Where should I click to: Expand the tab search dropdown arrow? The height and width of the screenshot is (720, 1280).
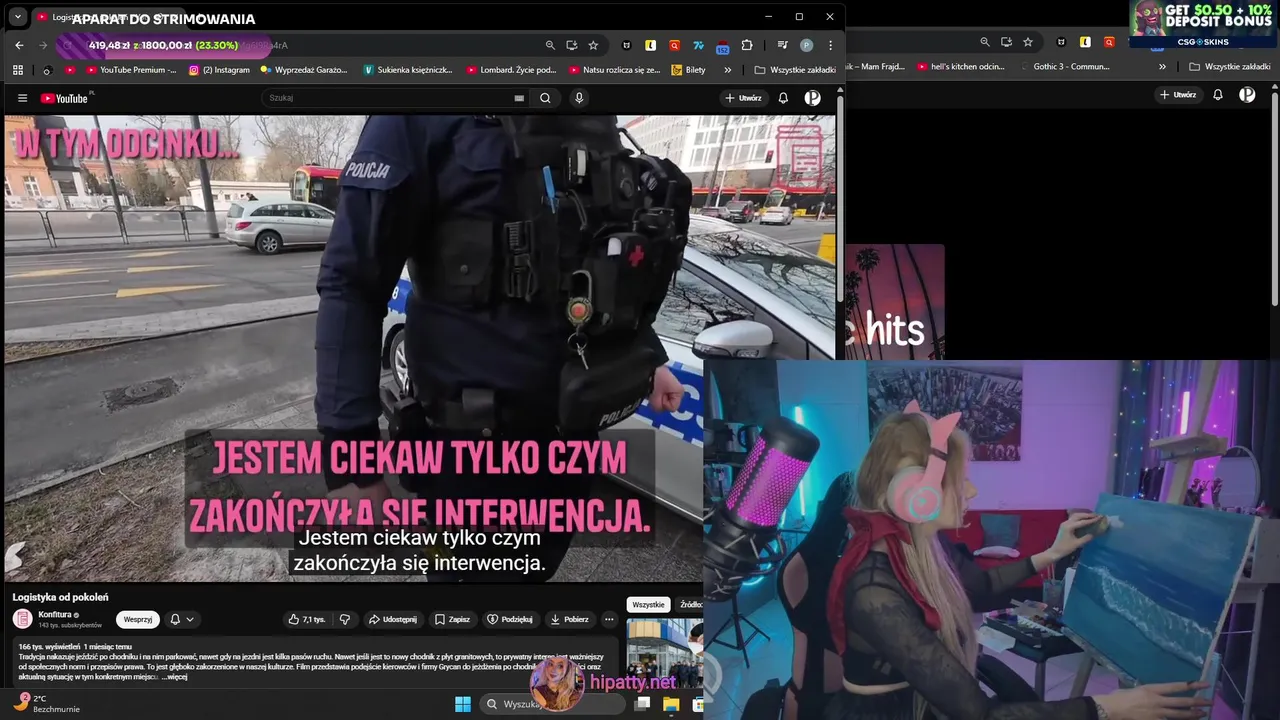[18, 17]
